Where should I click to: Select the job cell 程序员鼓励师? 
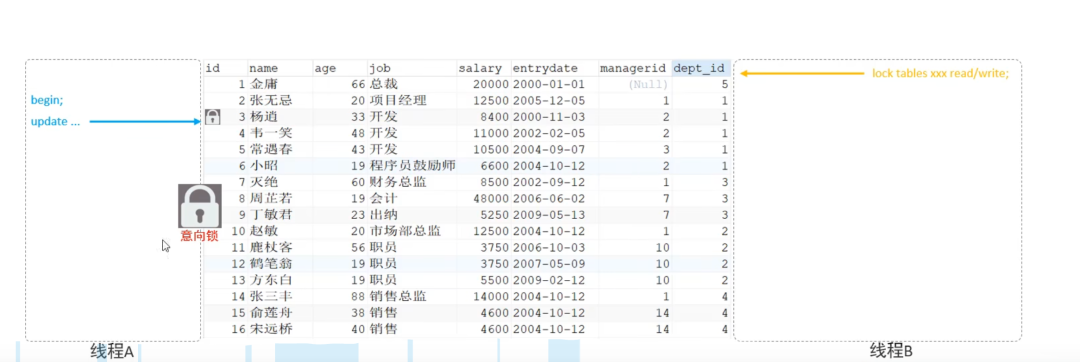click(412, 166)
